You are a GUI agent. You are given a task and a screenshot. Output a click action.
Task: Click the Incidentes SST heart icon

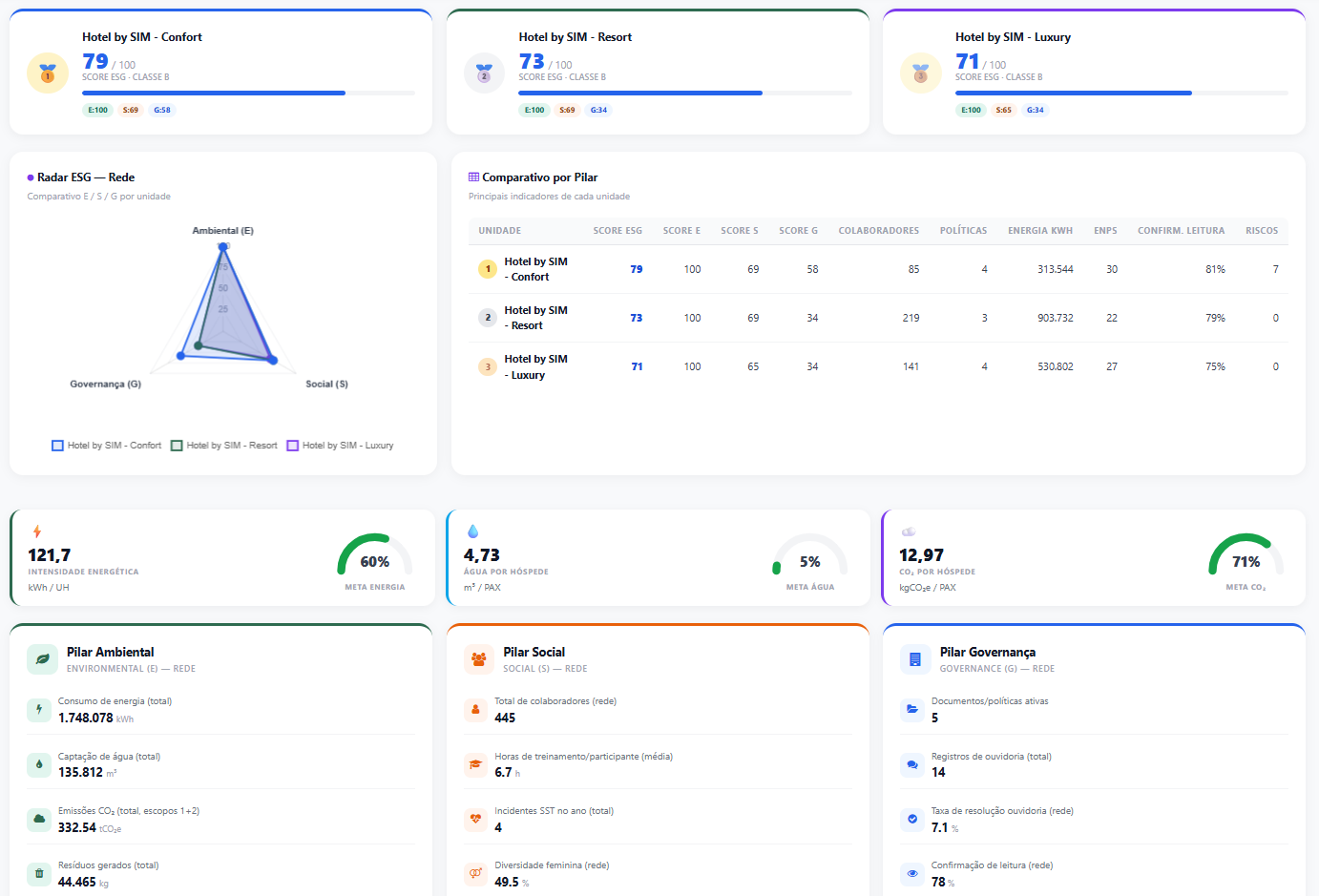(x=475, y=820)
